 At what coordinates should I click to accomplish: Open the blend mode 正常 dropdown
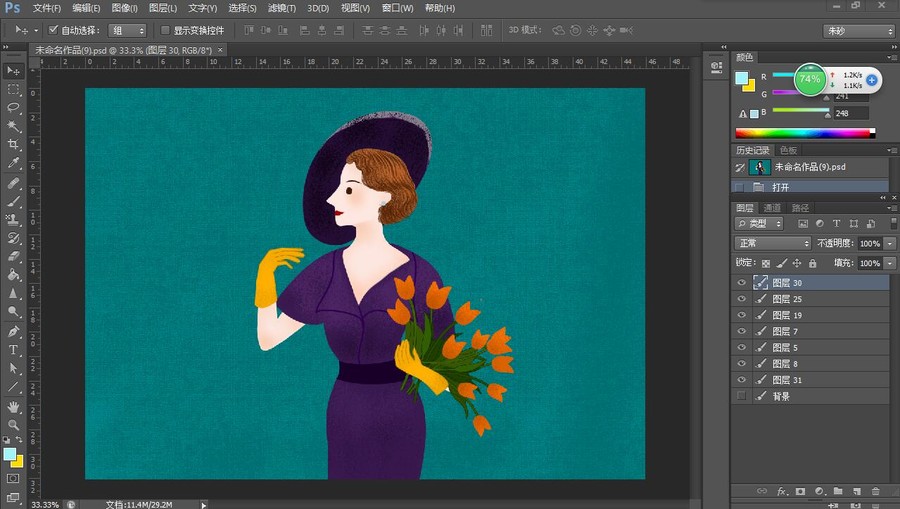click(x=773, y=243)
